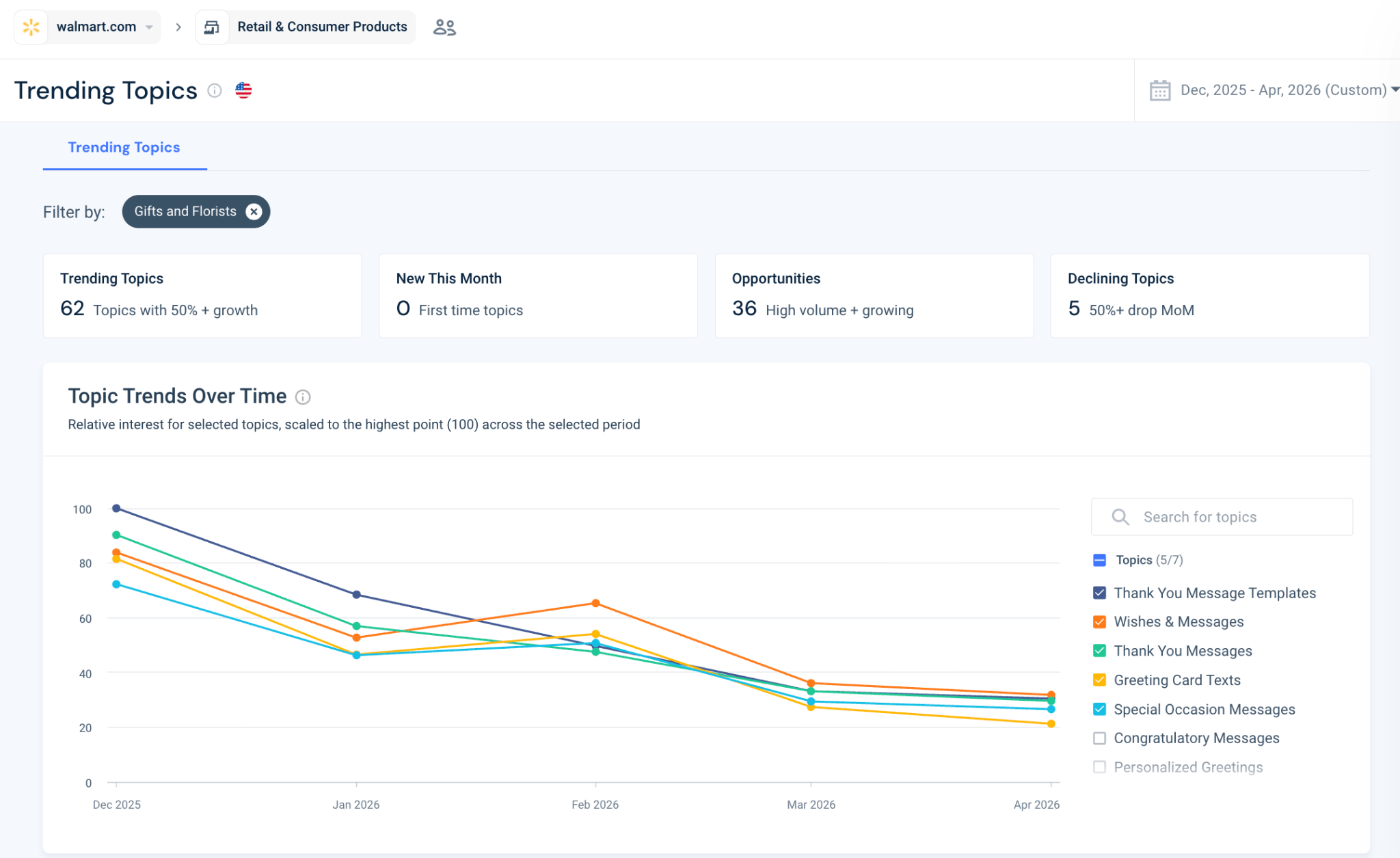The height and width of the screenshot is (858, 1400).
Task: Uncheck Thank You Messages topic
Action: 1099,652
